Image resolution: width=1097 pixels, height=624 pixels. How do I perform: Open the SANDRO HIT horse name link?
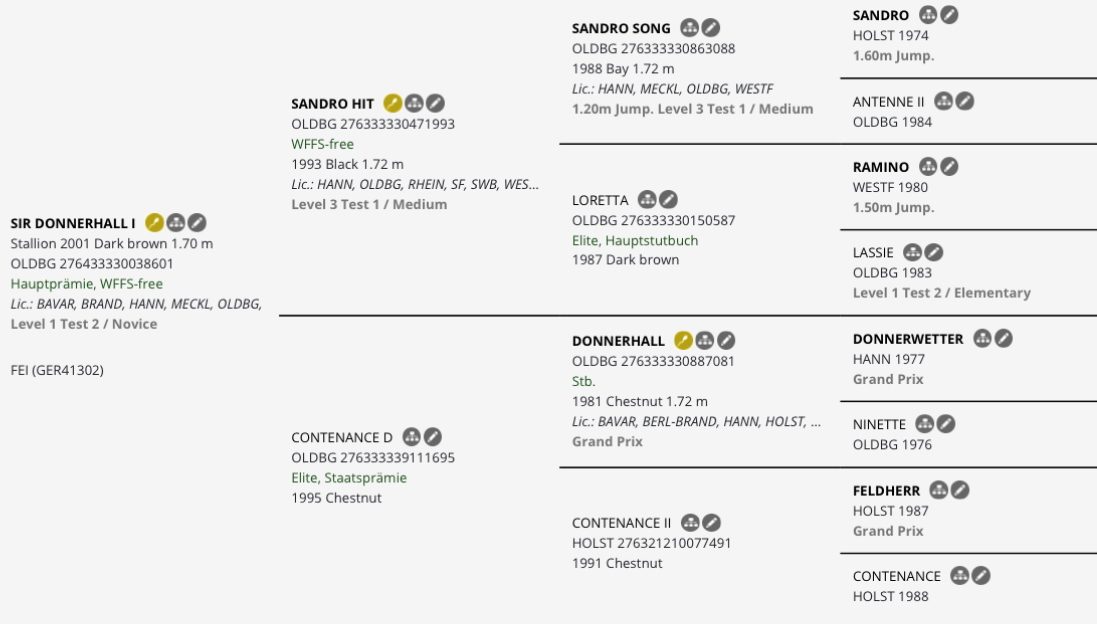click(x=332, y=104)
